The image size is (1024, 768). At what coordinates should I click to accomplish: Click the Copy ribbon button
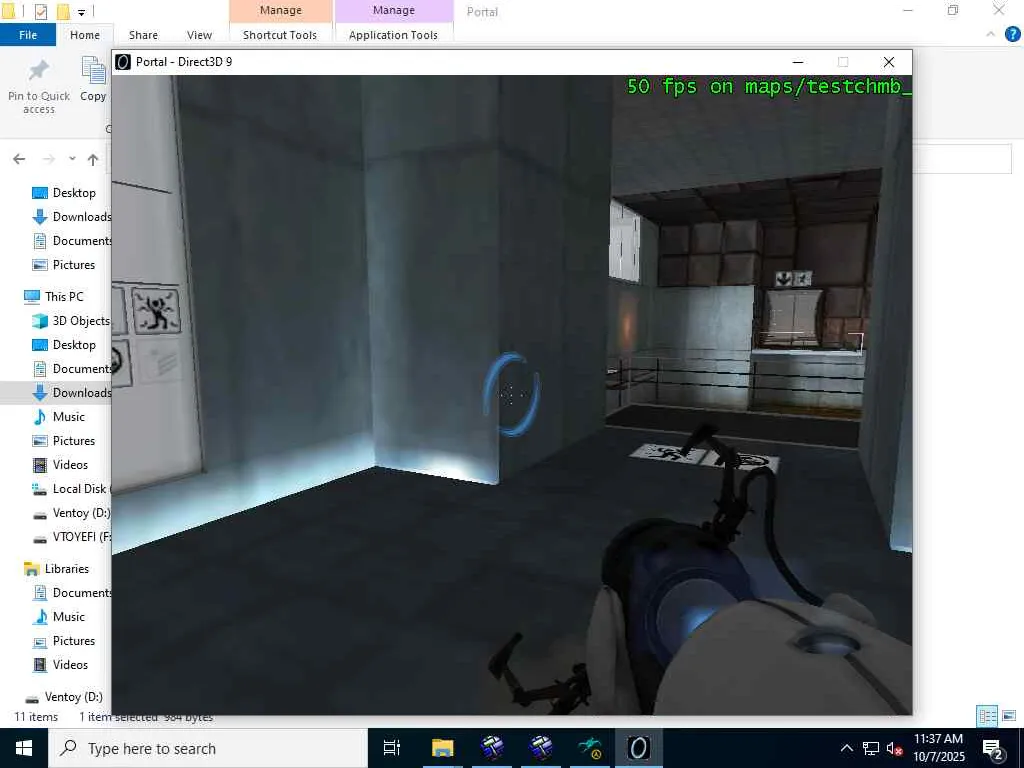(x=93, y=80)
